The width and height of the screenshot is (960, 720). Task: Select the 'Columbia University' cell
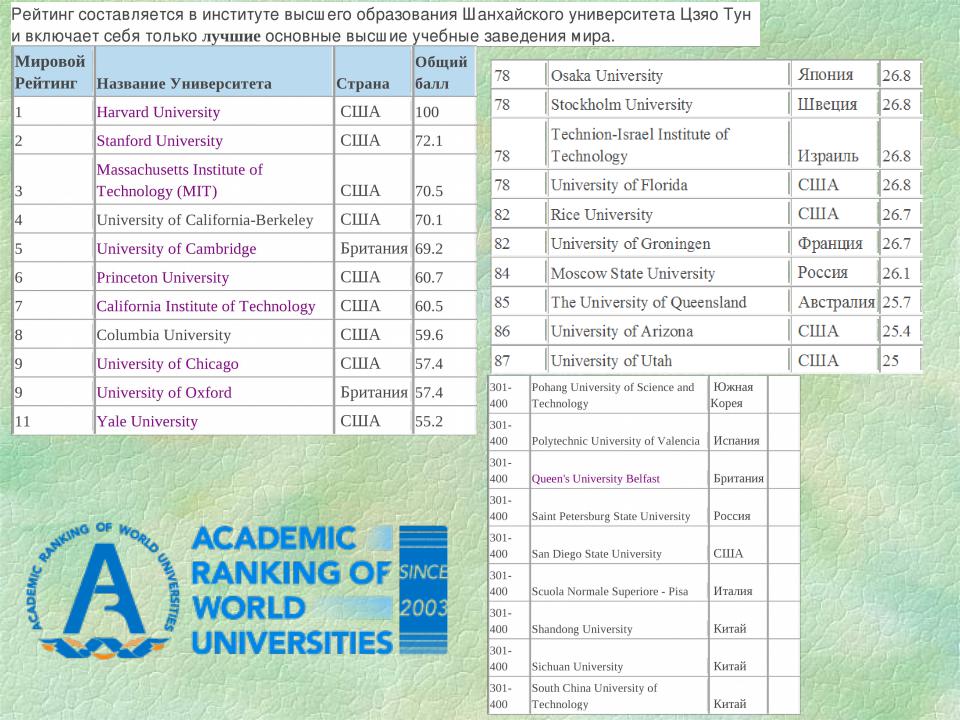(214, 335)
